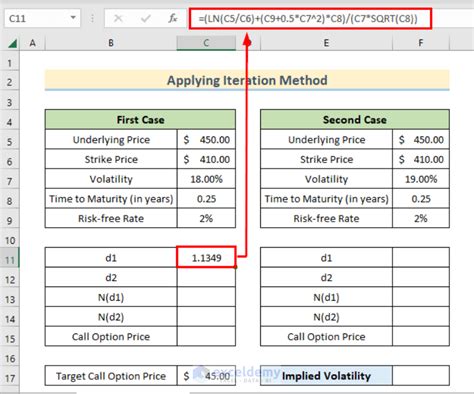Select column F header
Viewport: 474px width, 394px height.
[x=421, y=43]
